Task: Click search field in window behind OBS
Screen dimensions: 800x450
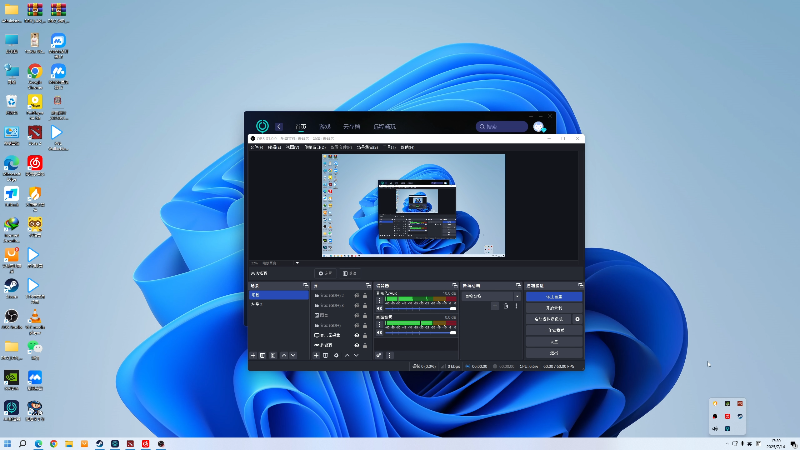Action: tap(502, 127)
